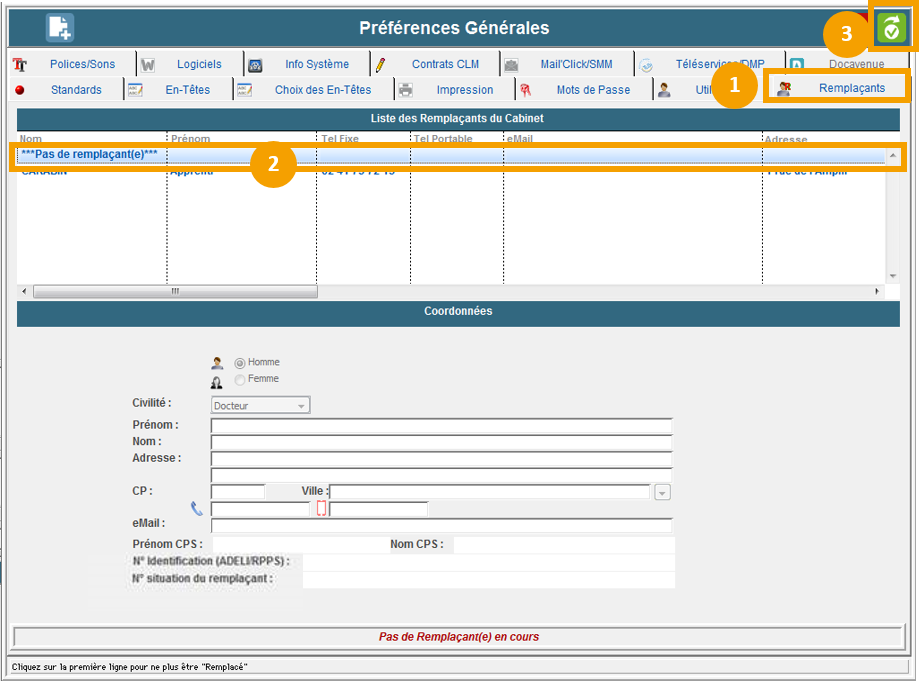The image size is (919, 681).
Task: Open the En-Têtes tab
Action: 188,90
